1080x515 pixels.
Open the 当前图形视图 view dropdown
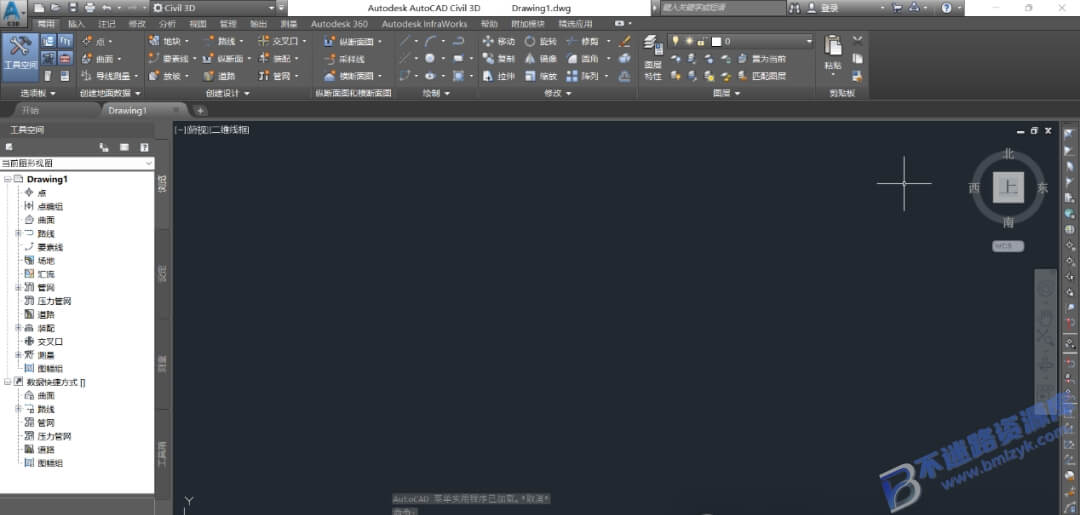click(x=77, y=163)
